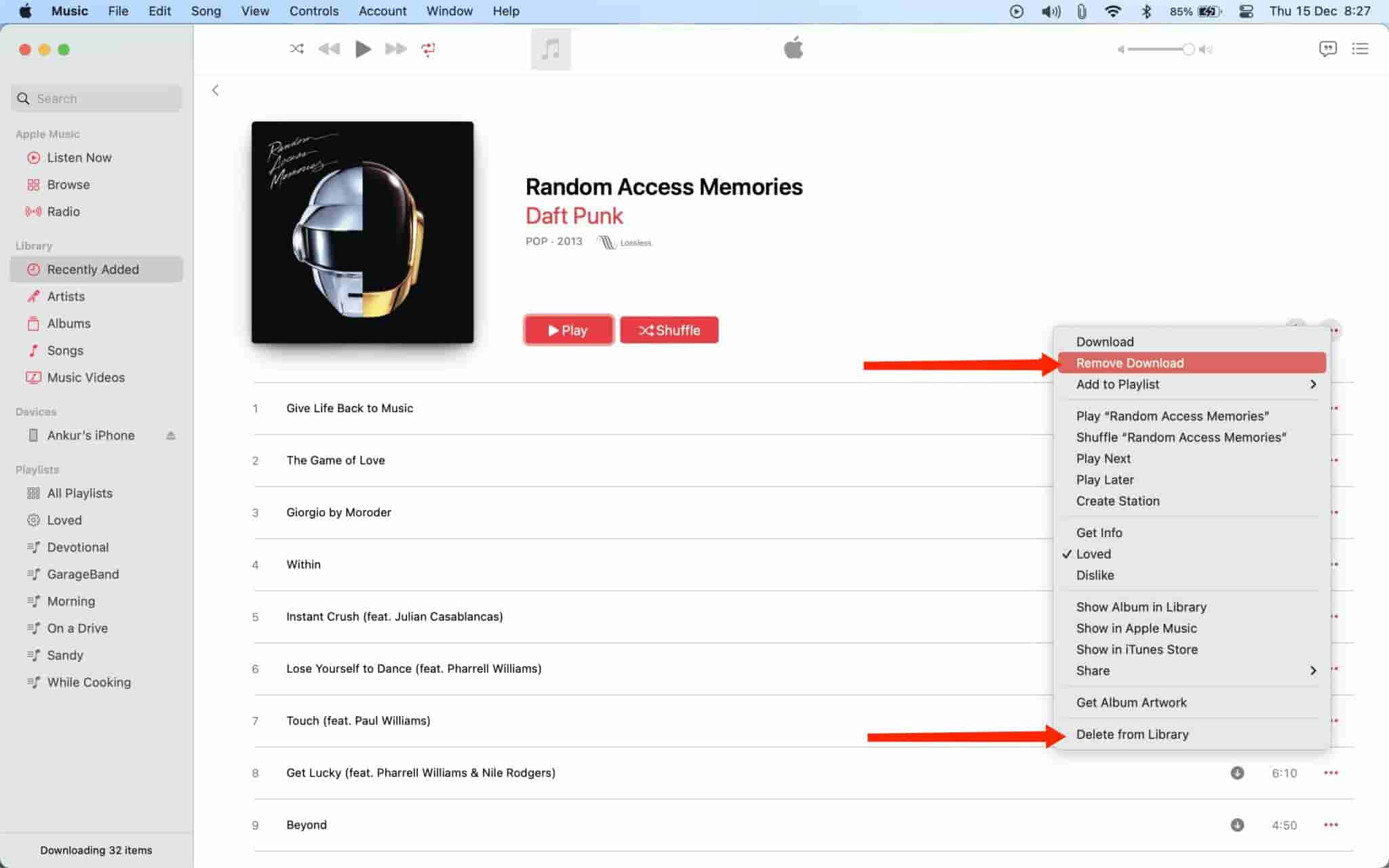
Task: Click the Fast Forward icon
Action: (396, 48)
